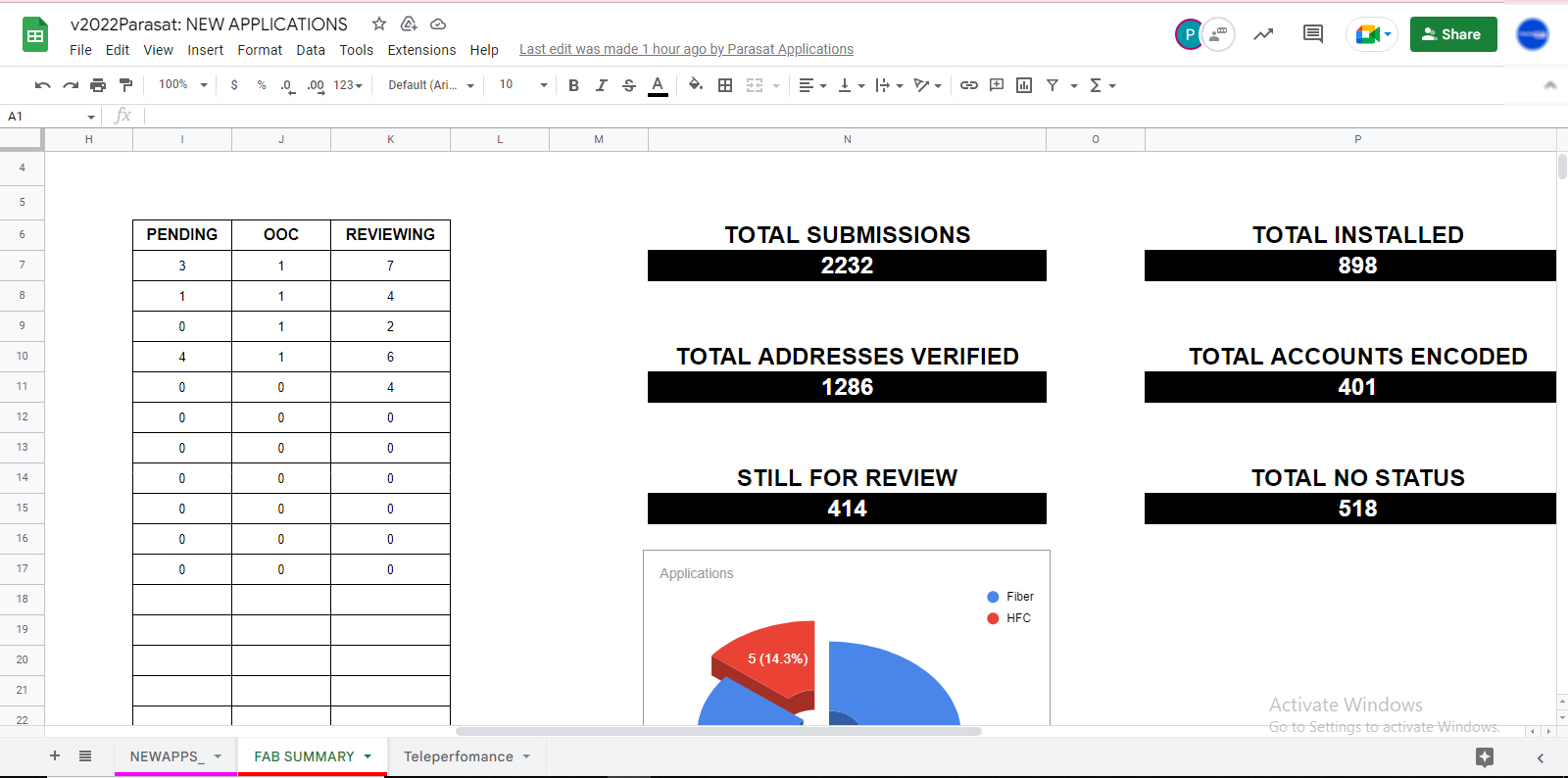Open the font family dropdown
1568x778 pixels.
pyautogui.click(x=431, y=85)
